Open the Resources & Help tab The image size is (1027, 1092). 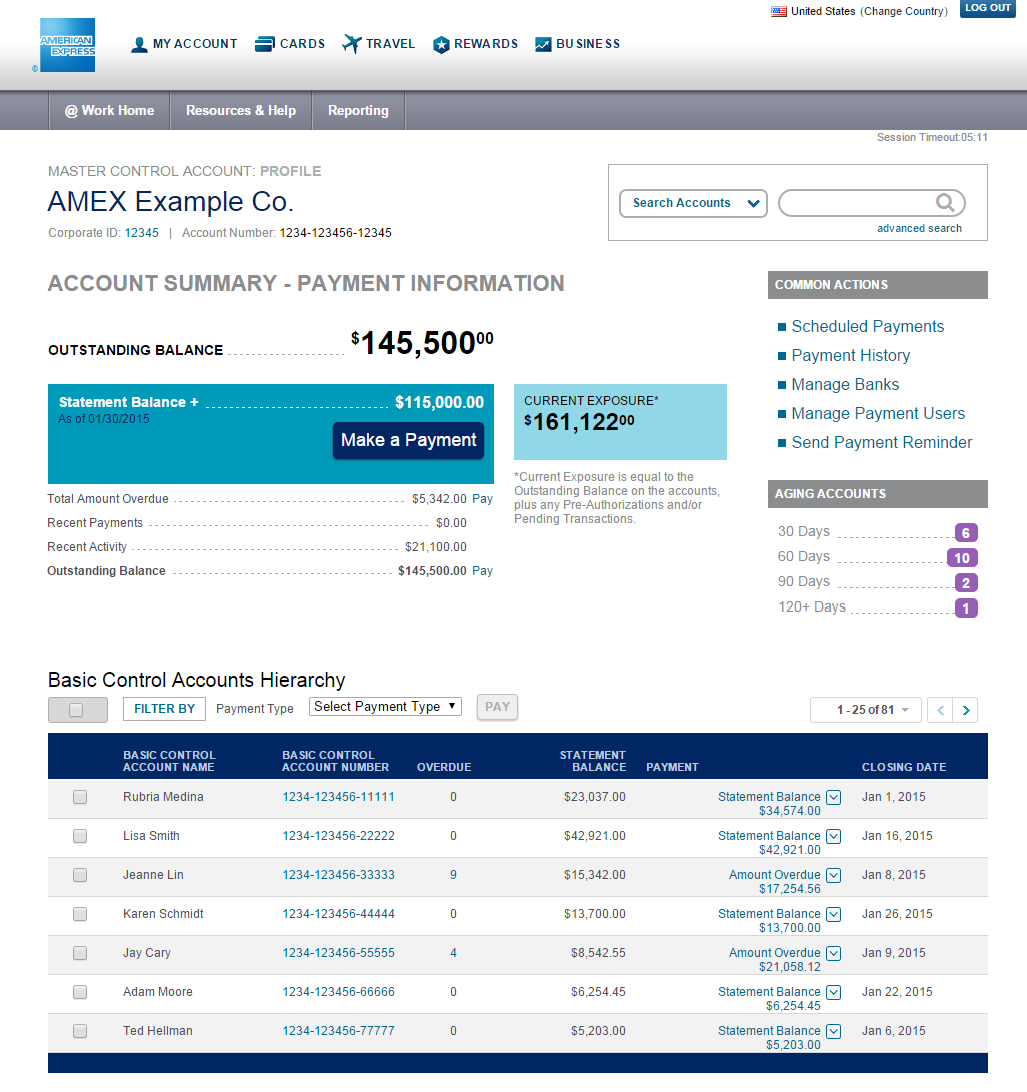pyautogui.click(x=241, y=111)
